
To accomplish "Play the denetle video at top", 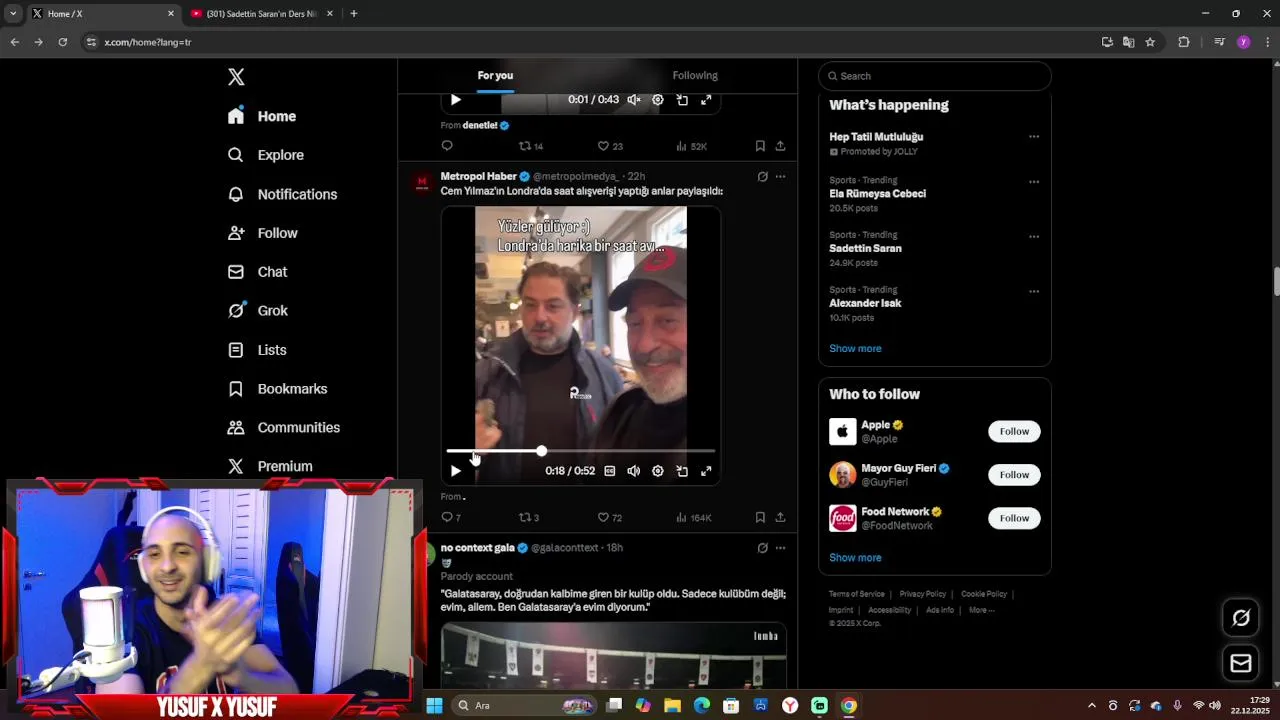I will [x=455, y=100].
